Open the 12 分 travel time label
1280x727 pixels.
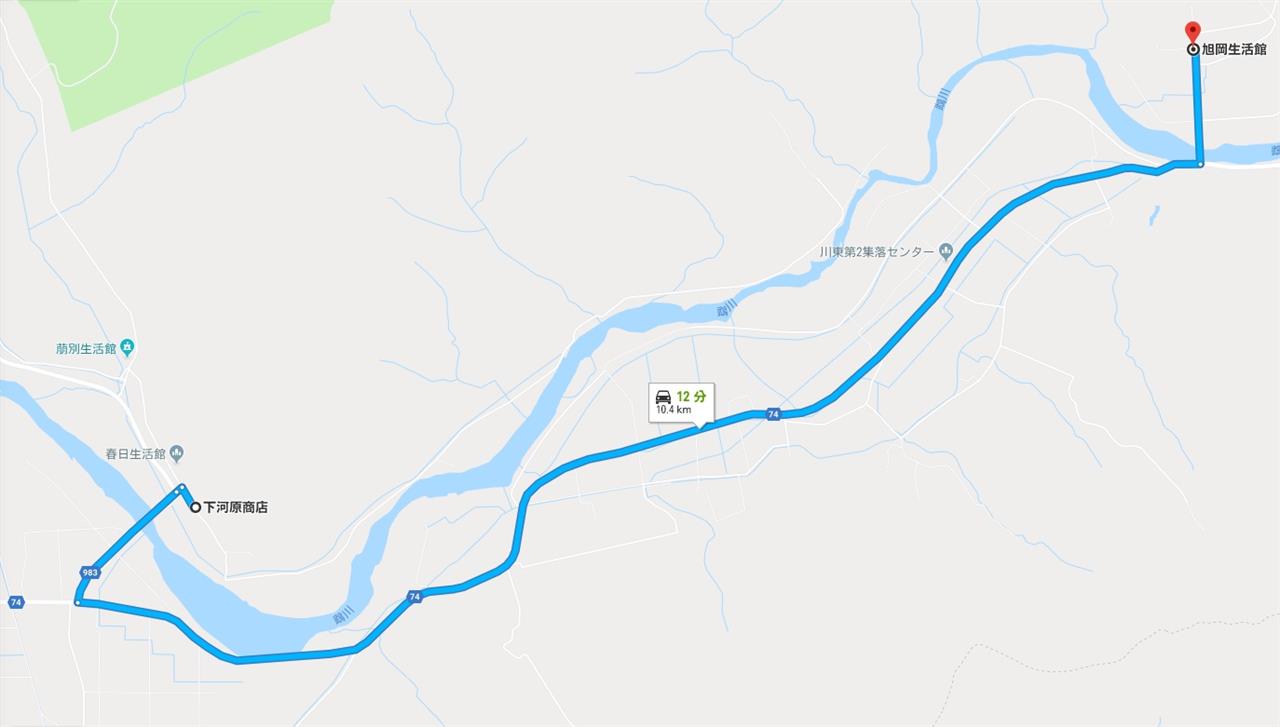click(x=691, y=396)
